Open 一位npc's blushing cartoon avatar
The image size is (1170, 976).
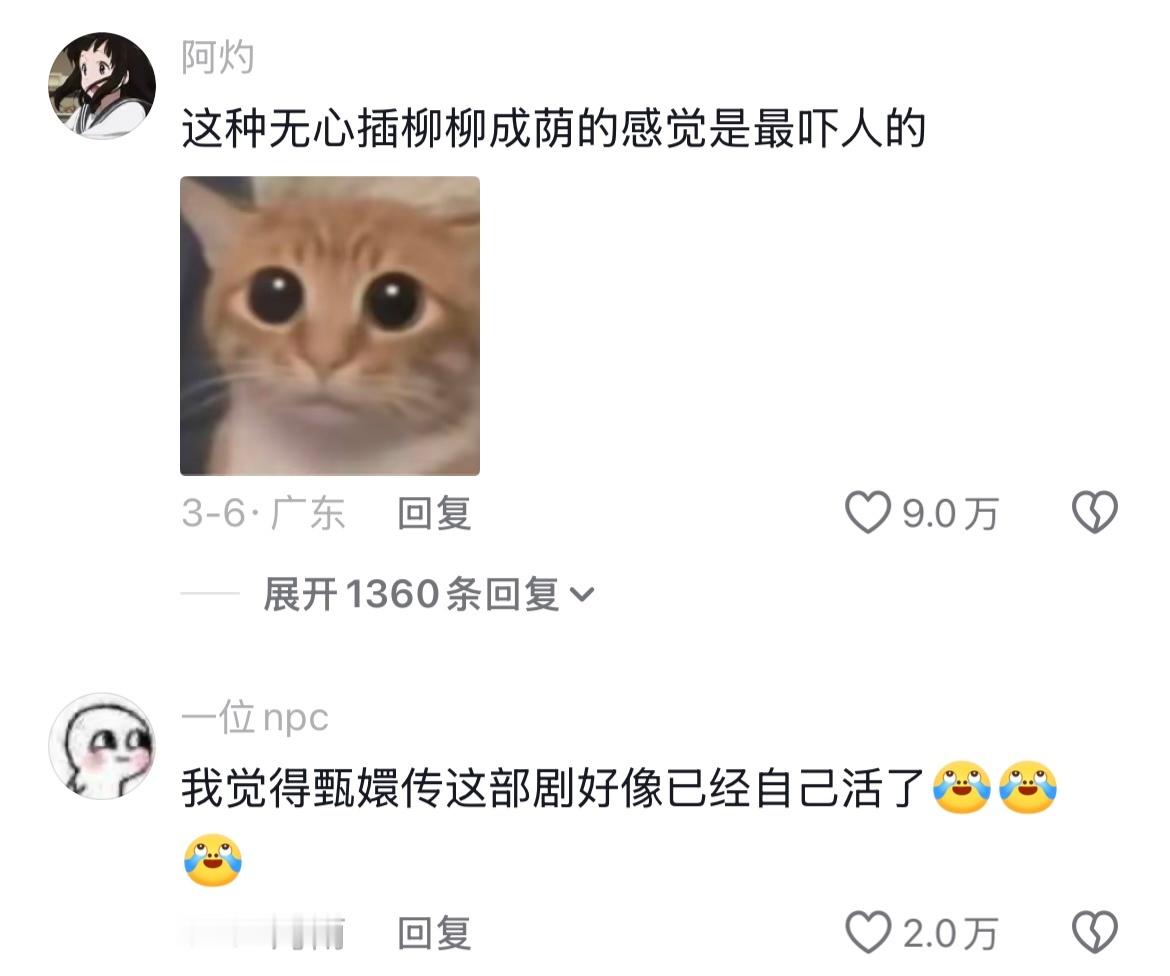(102, 746)
